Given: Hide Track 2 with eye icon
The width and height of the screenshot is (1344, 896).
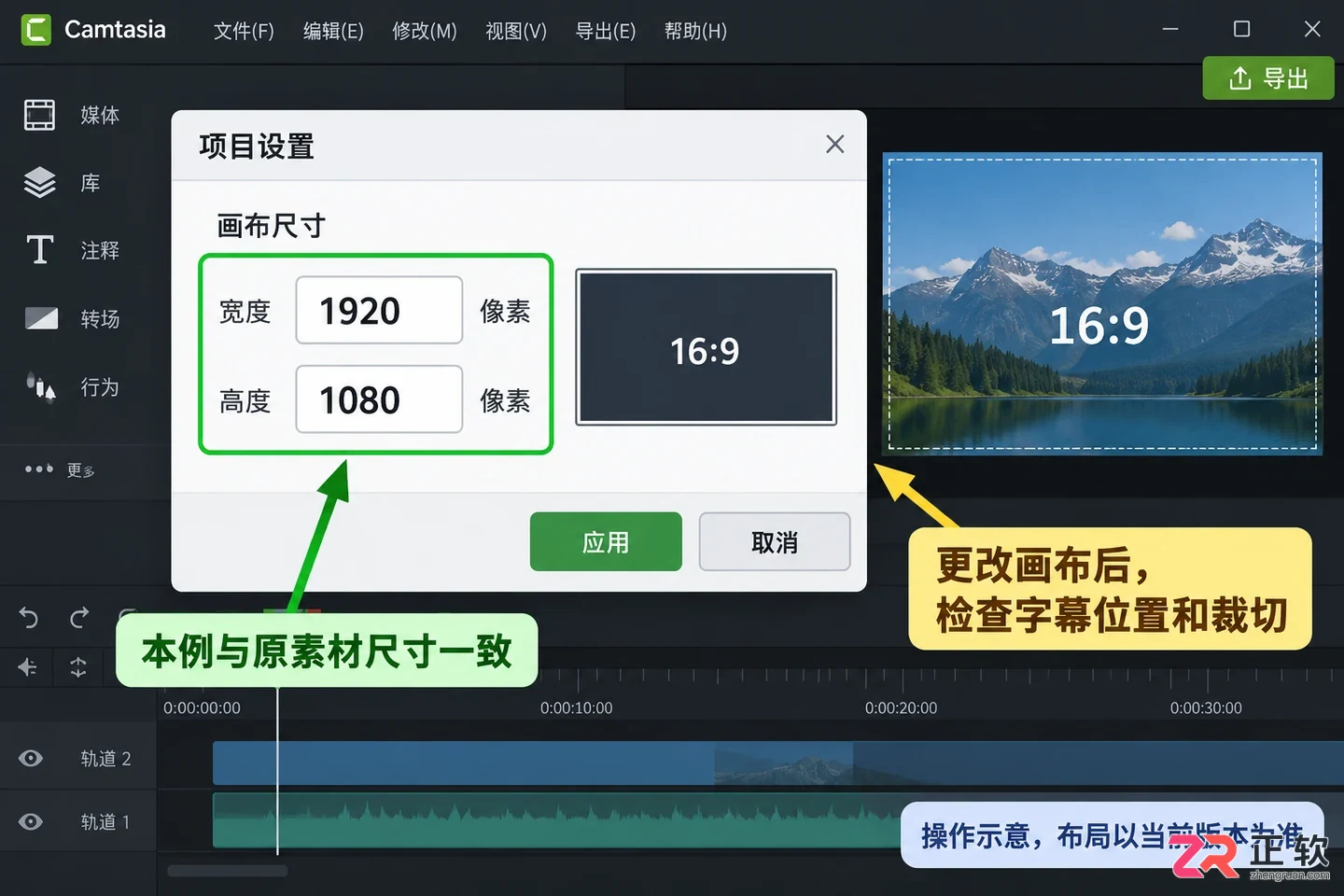Looking at the screenshot, I should click(31, 758).
